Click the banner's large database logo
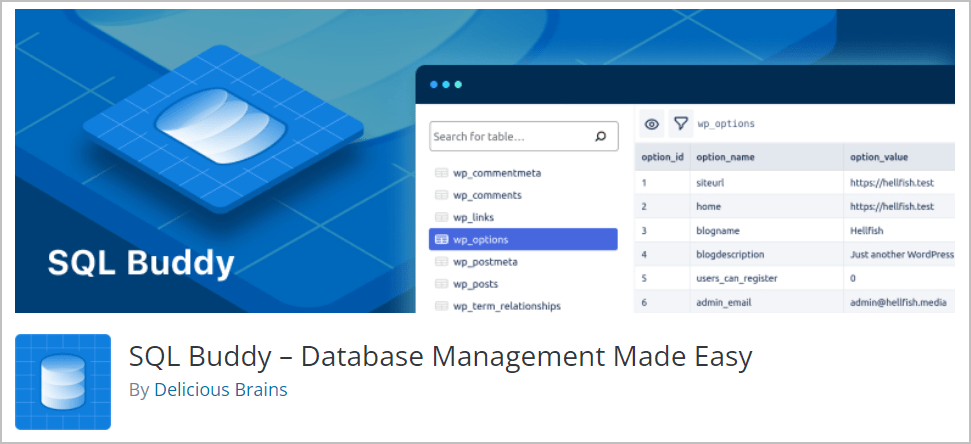Viewport: 971px width, 444px height. click(221, 126)
